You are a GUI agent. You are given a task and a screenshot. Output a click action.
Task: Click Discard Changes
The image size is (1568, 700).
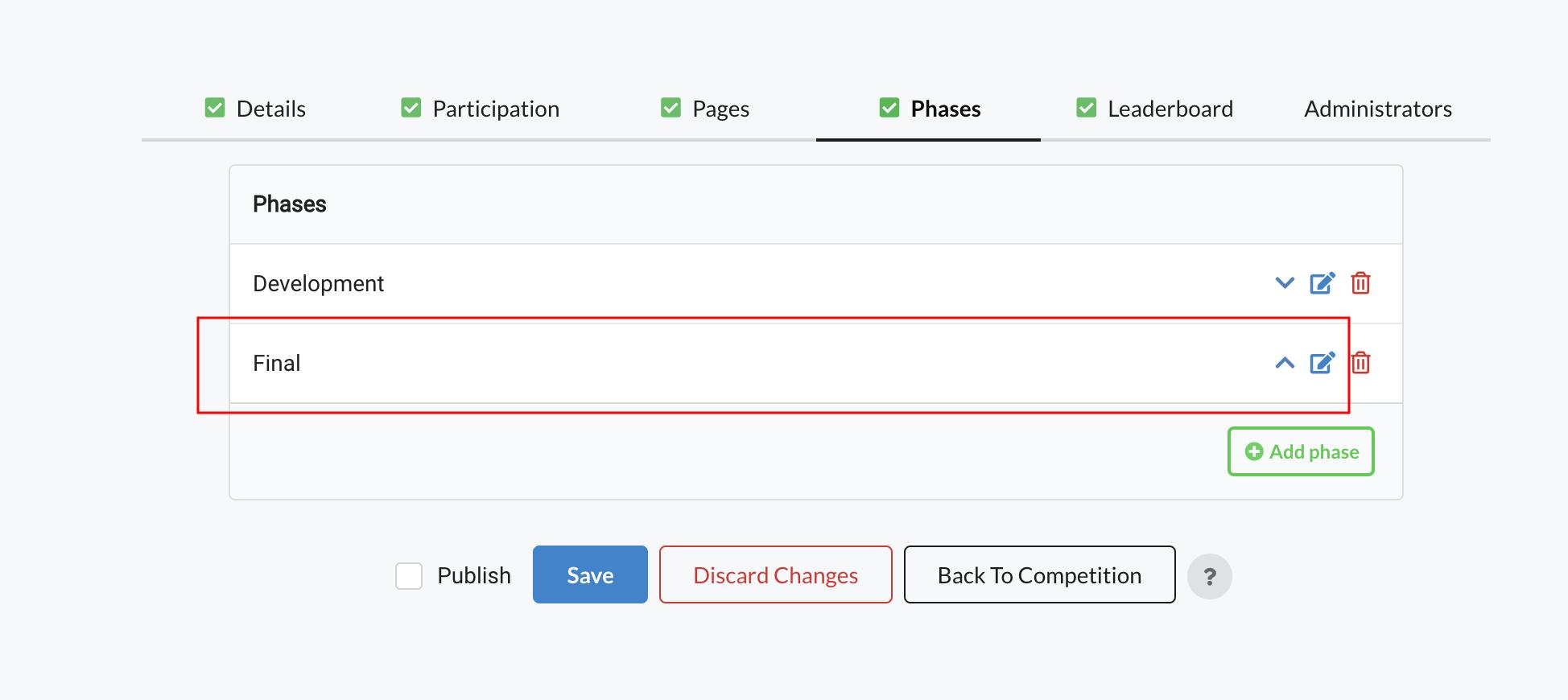coord(775,574)
